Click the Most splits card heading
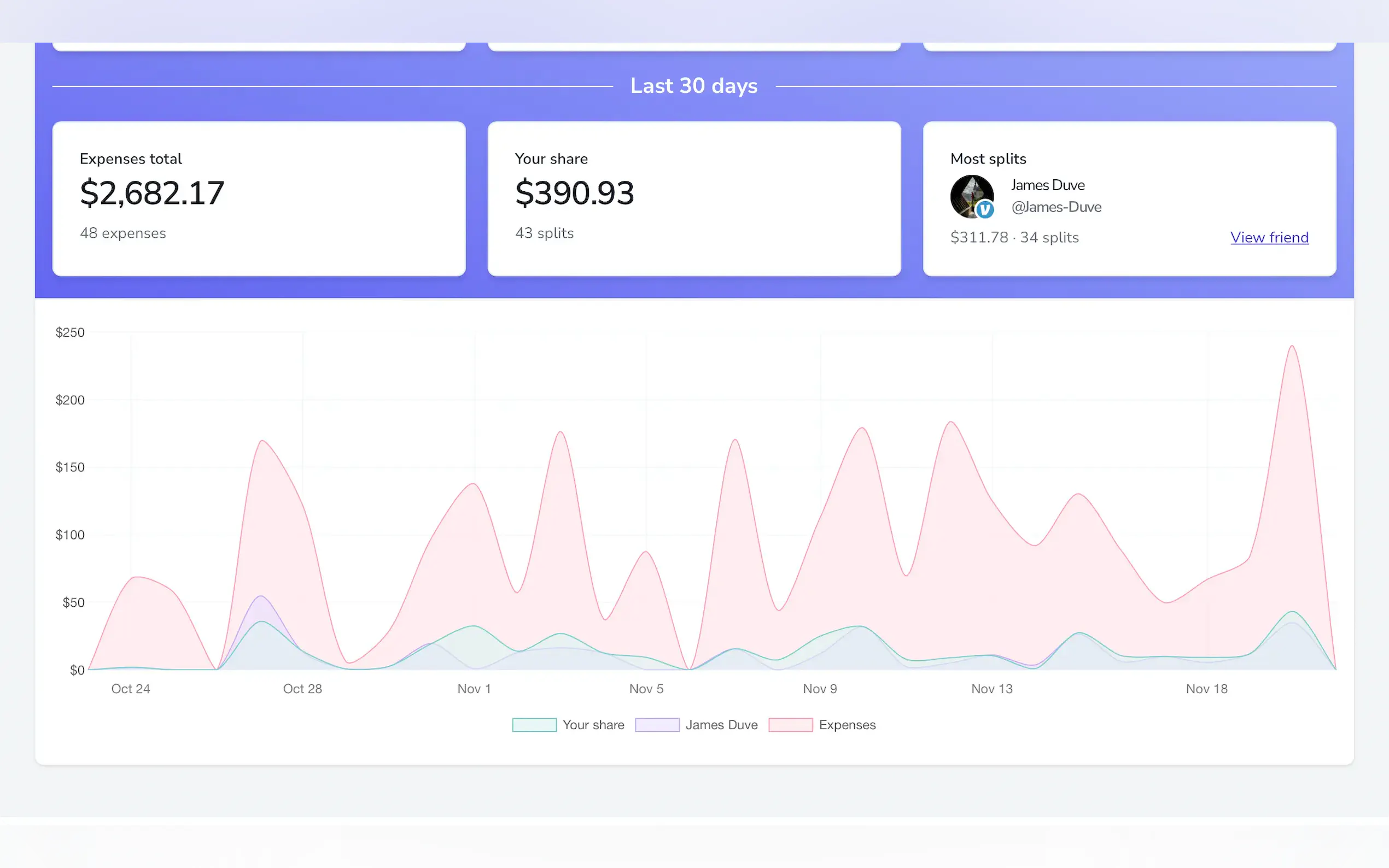This screenshot has width=1389, height=868. 988,159
